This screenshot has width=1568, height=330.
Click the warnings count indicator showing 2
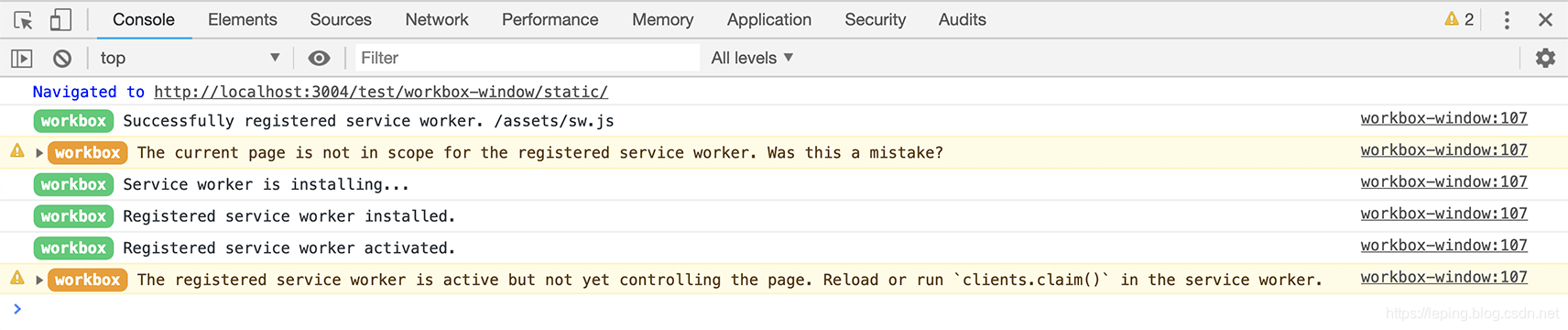(x=1459, y=19)
